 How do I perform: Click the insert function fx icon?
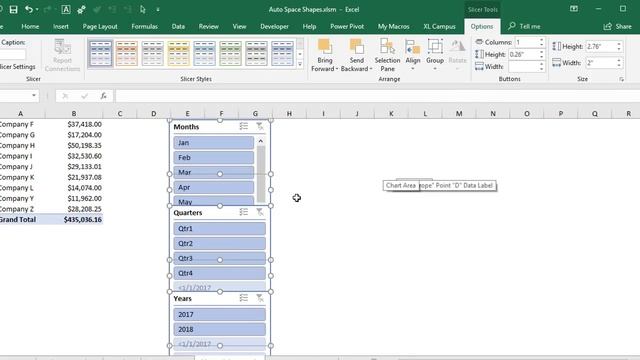(104, 96)
